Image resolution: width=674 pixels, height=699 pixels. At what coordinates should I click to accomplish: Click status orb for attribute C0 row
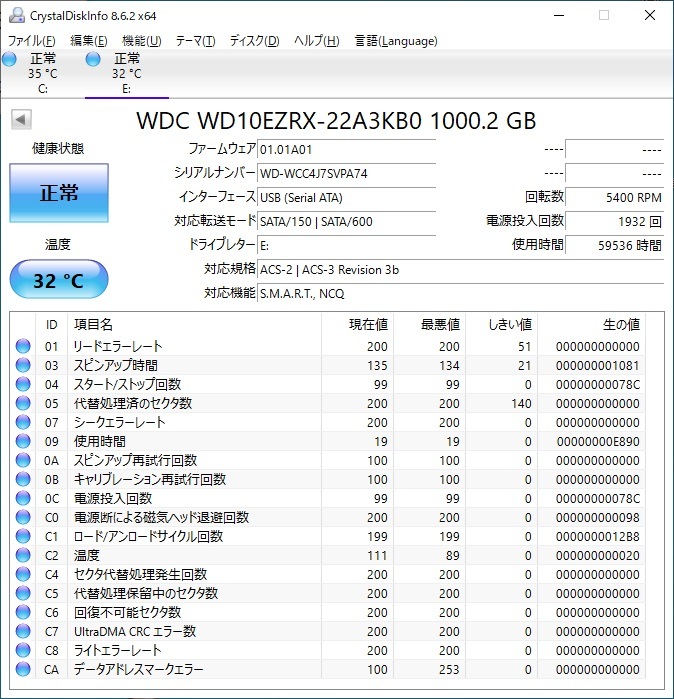23,518
